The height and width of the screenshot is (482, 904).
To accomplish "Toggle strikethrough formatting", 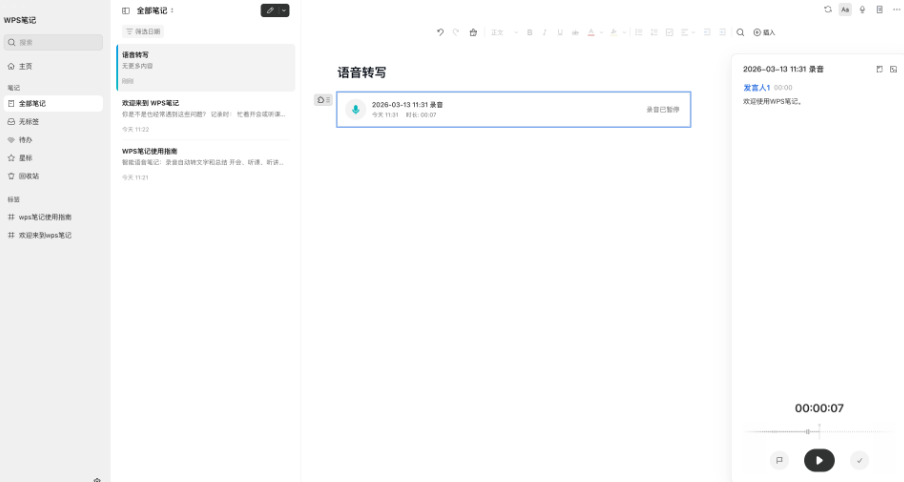I will click(575, 32).
